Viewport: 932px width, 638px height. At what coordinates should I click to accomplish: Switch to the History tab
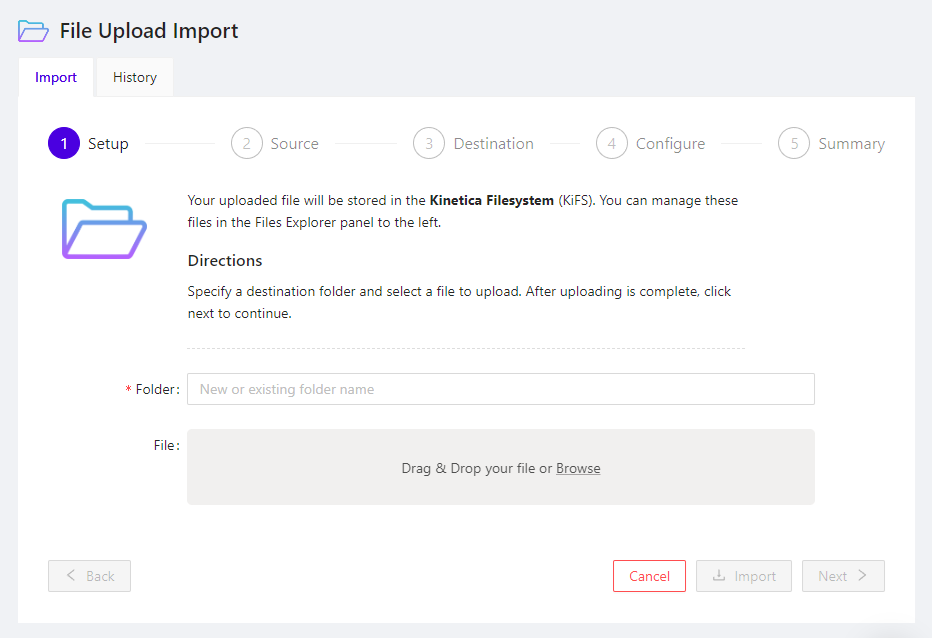point(134,77)
